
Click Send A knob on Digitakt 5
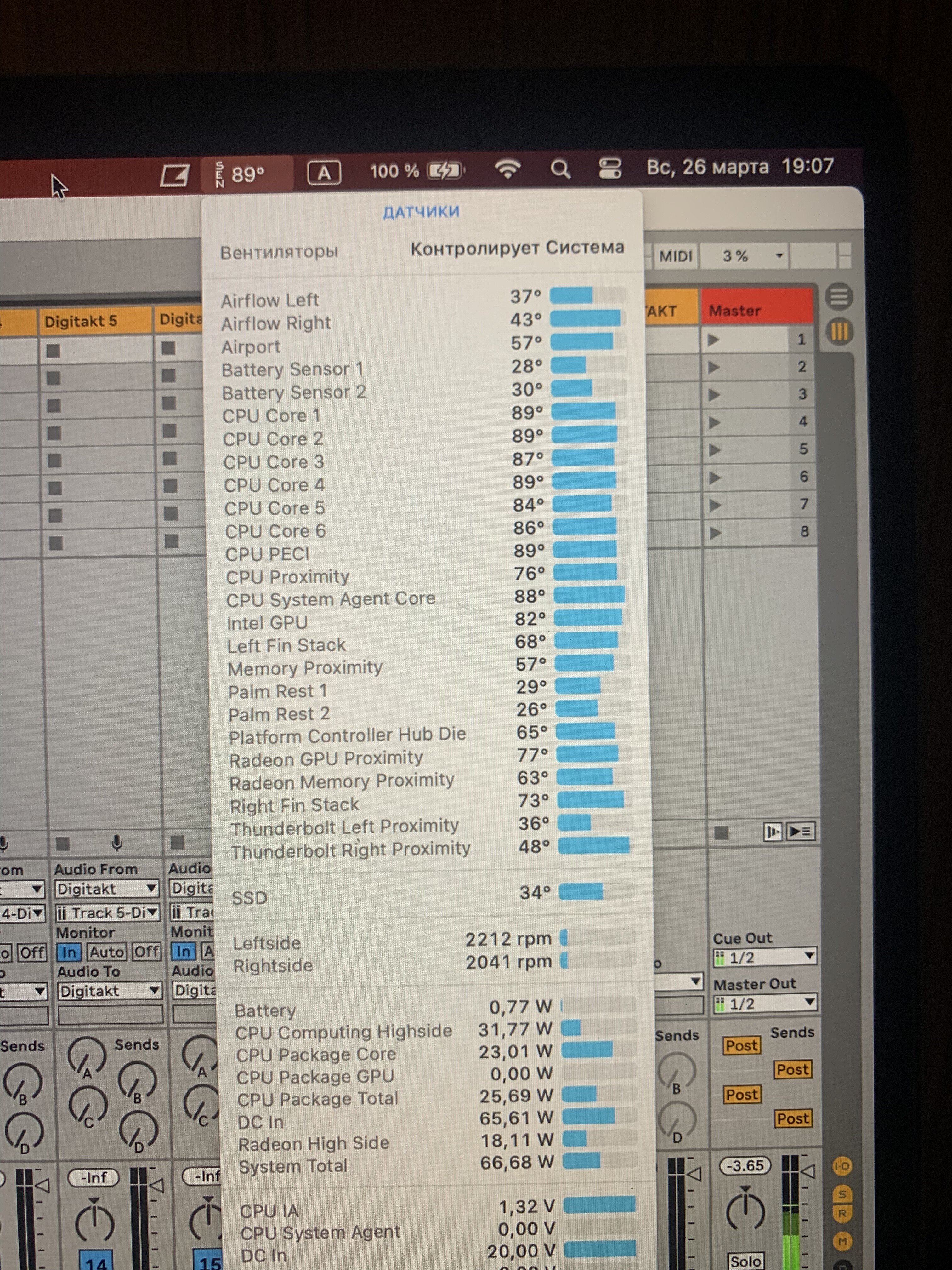[x=87, y=1057]
